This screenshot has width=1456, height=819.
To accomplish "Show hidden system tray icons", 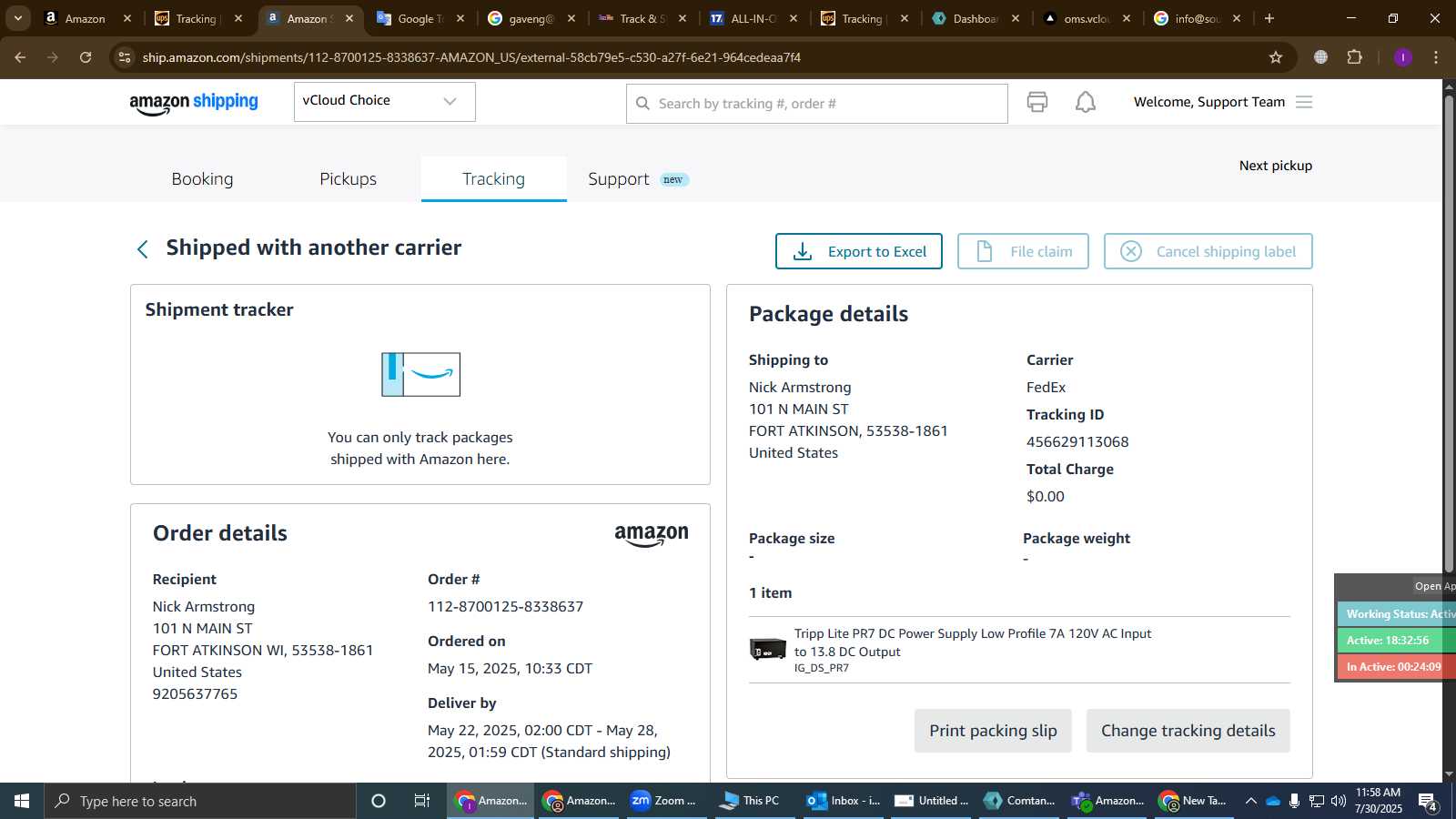I will 1250,801.
